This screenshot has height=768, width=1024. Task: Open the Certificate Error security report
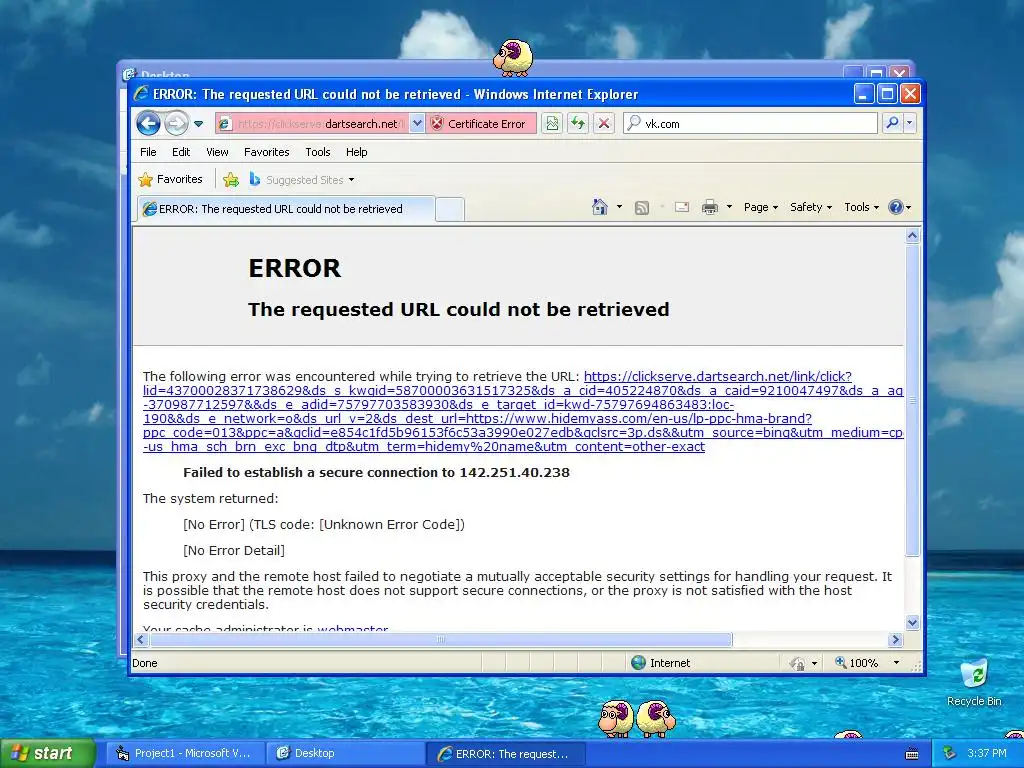tap(481, 123)
